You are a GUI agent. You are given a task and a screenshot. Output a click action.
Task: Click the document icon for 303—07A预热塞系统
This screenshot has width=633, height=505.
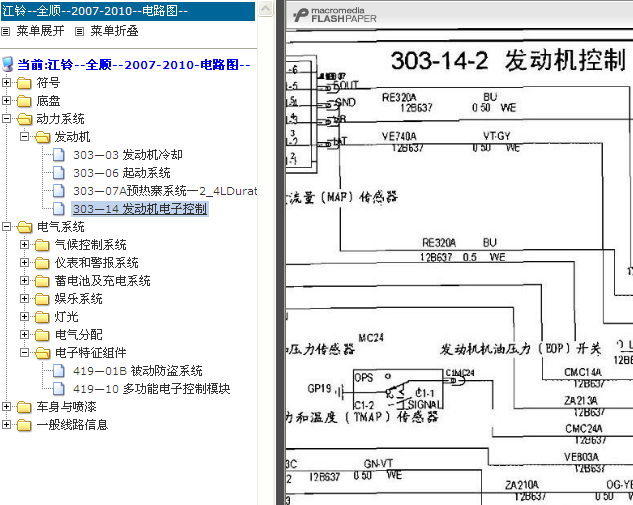(x=59, y=191)
